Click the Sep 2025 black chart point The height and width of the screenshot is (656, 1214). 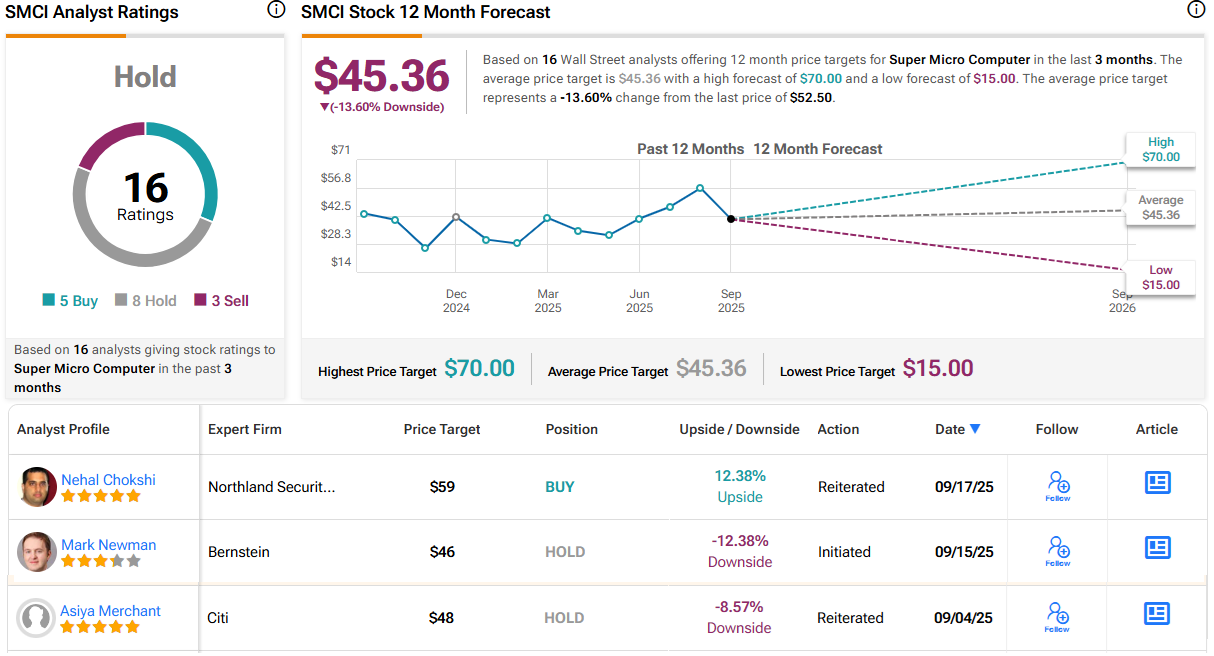pos(731,218)
